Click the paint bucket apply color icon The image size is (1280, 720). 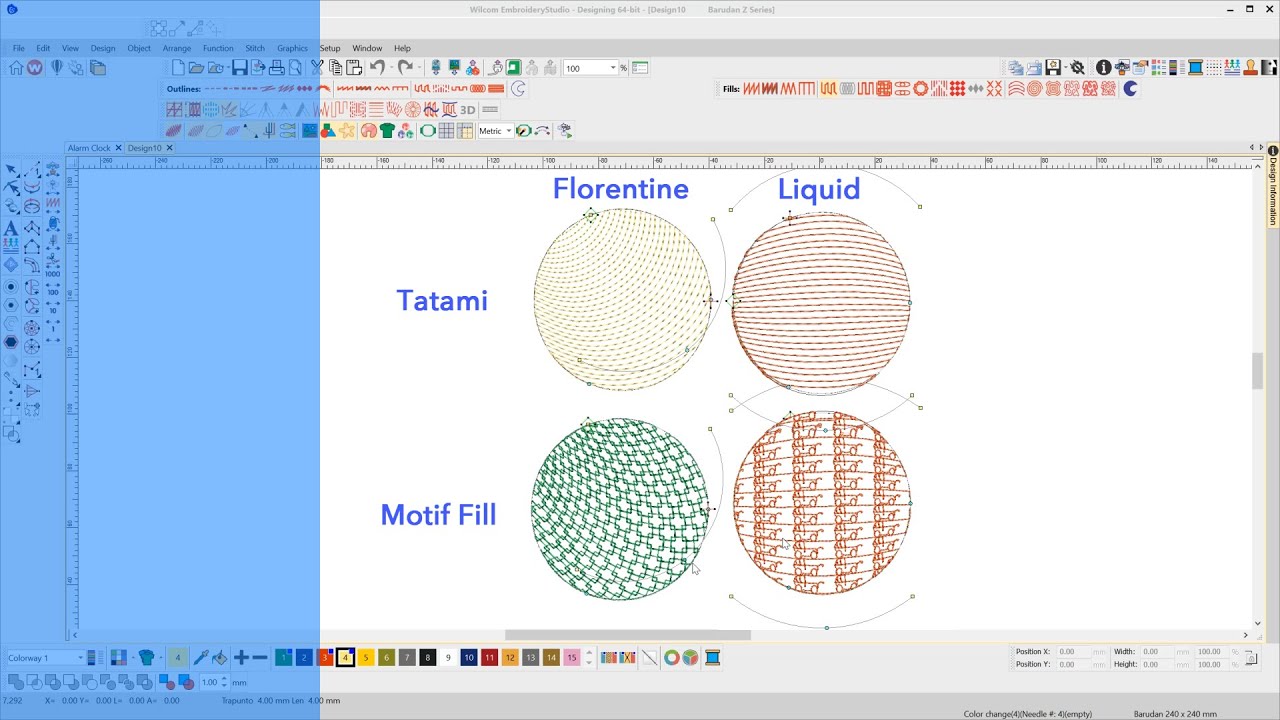coord(219,657)
